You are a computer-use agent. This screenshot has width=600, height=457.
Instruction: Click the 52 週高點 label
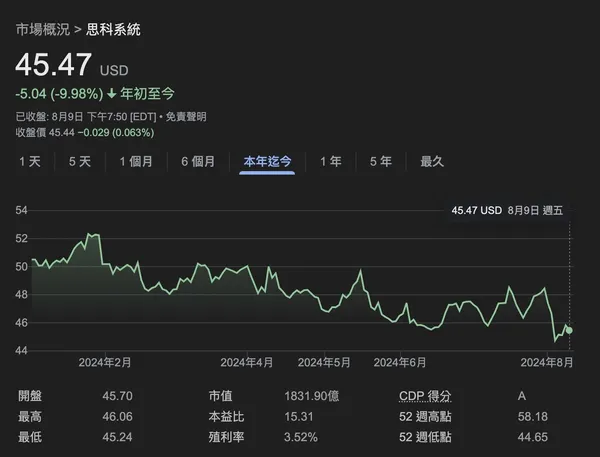point(425,416)
